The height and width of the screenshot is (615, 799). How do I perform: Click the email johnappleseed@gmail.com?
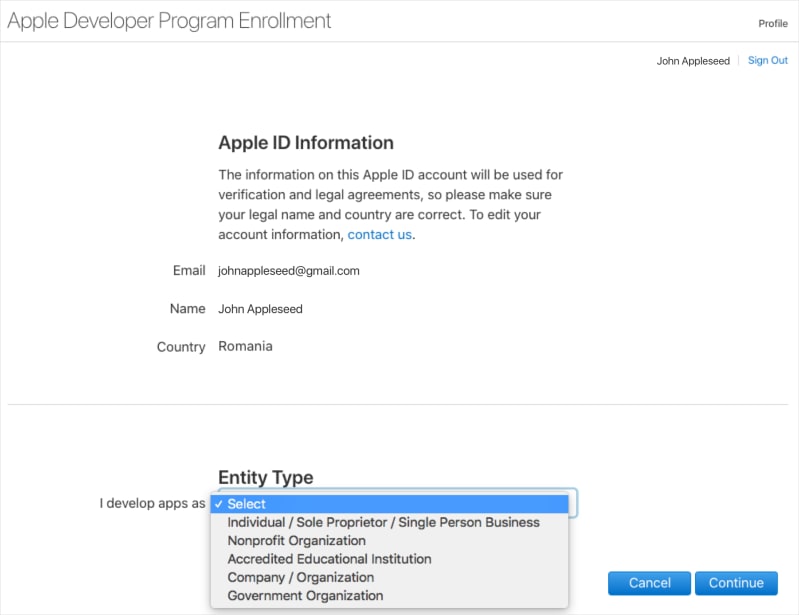point(289,271)
